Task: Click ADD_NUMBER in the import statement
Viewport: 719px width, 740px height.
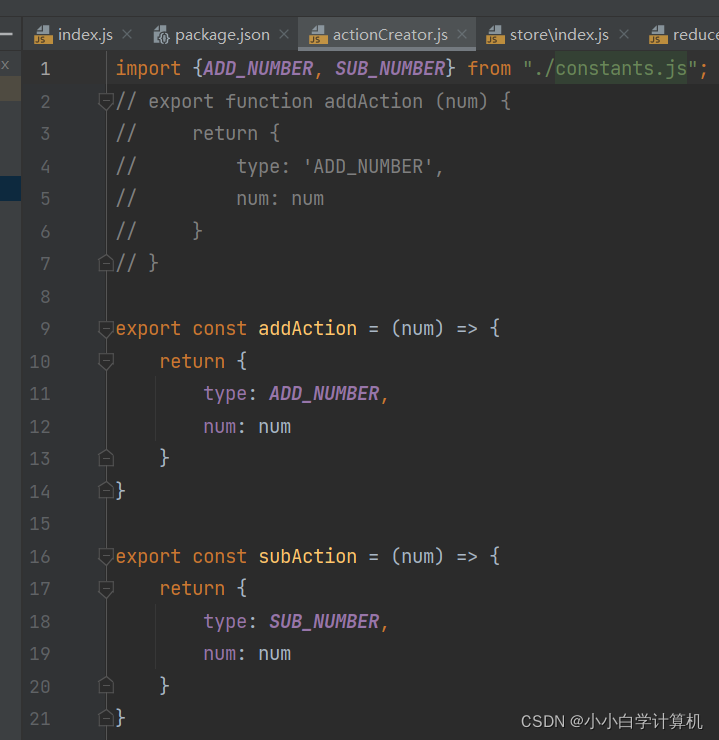Action: [x=258, y=69]
